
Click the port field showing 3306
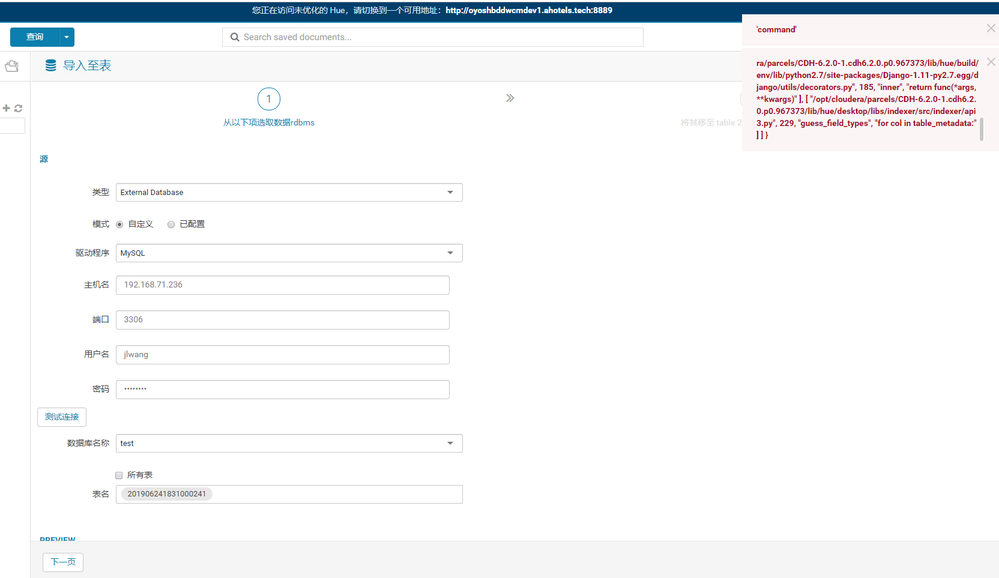[283, 320]
